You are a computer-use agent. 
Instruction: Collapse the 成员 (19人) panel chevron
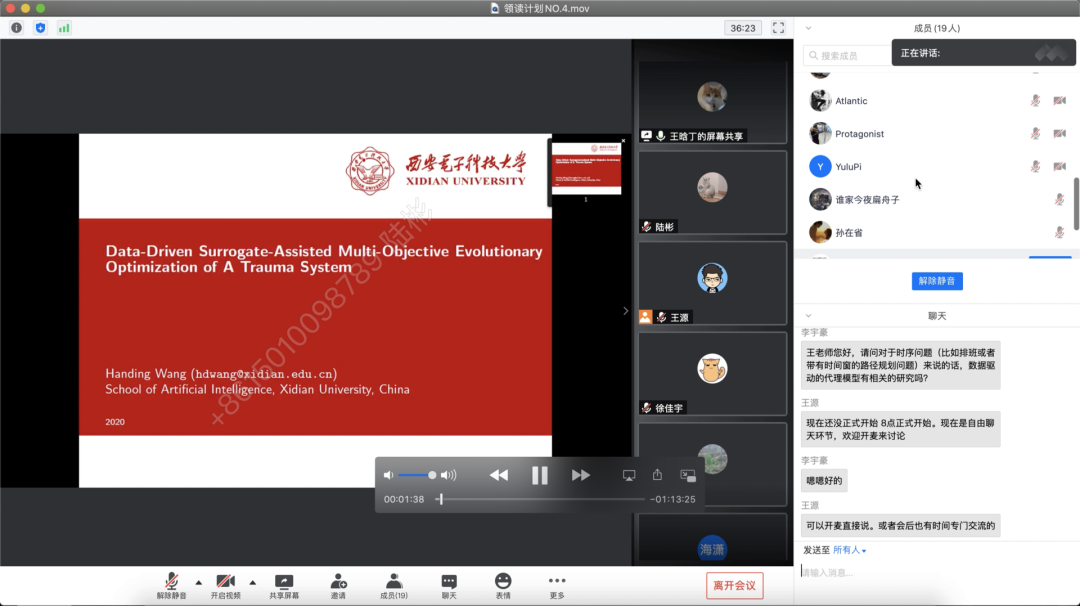pos(809,28)
